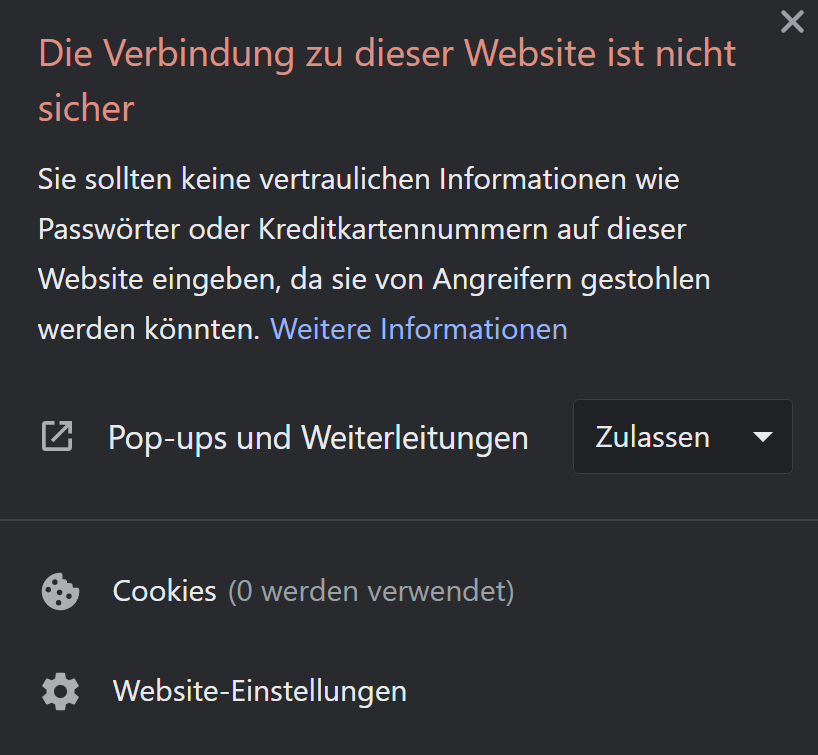The image size is (818, 755).
Task: Click the cookie icon
Action: (61, 591)
